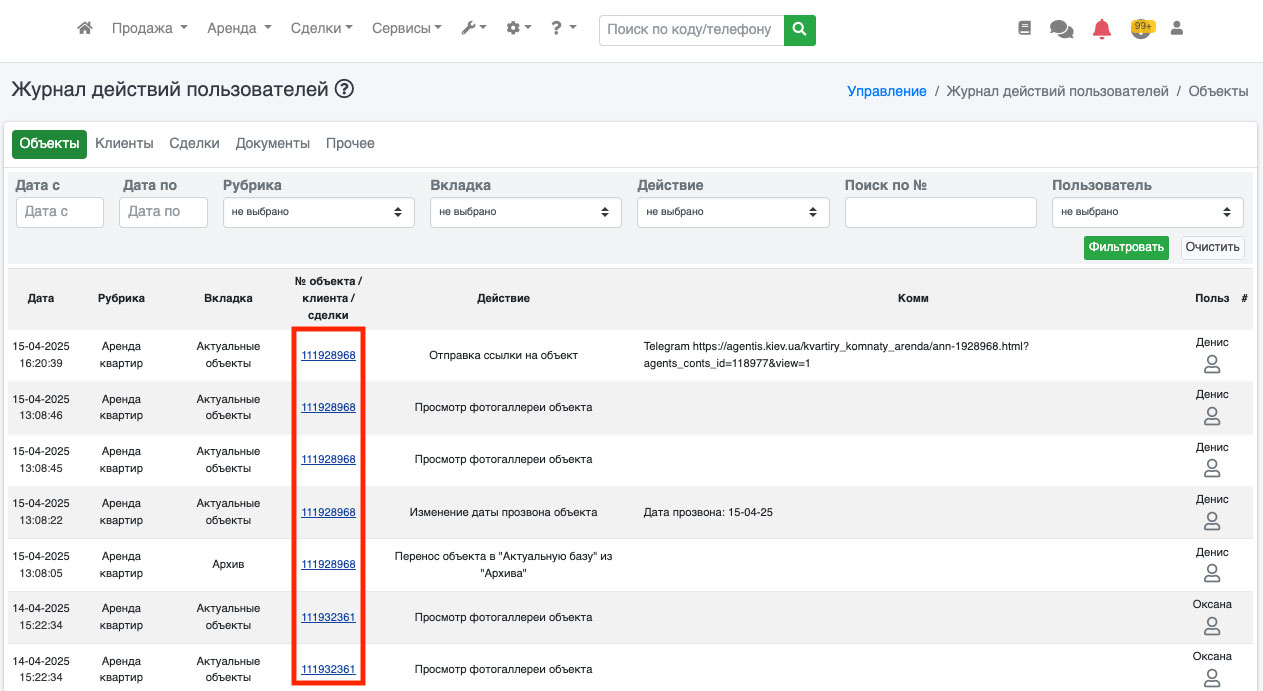
Task: Click help icon next to page title
Action: pyautogui.click(x=344, y=89)
